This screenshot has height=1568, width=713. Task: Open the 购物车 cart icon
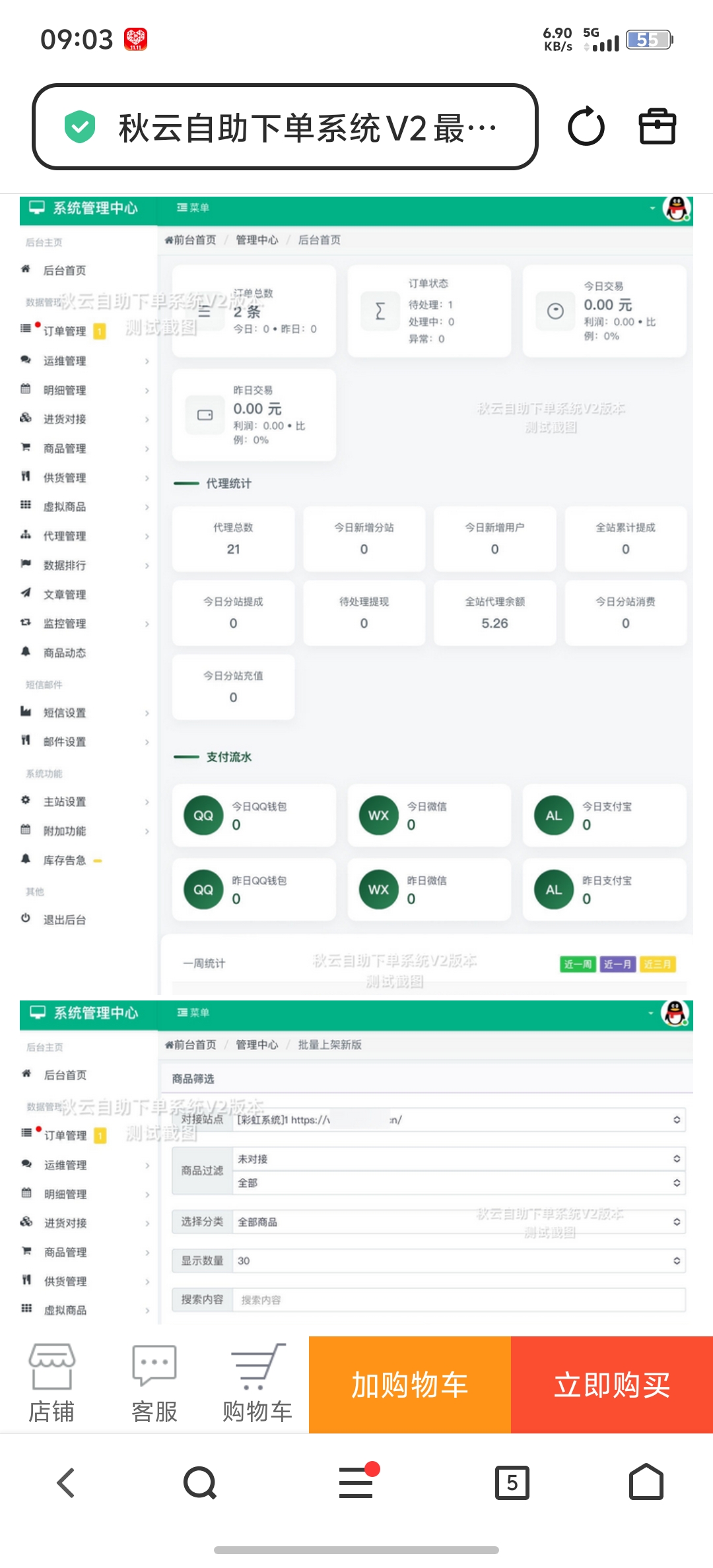pyautogui.click(x=257, y=1383)
